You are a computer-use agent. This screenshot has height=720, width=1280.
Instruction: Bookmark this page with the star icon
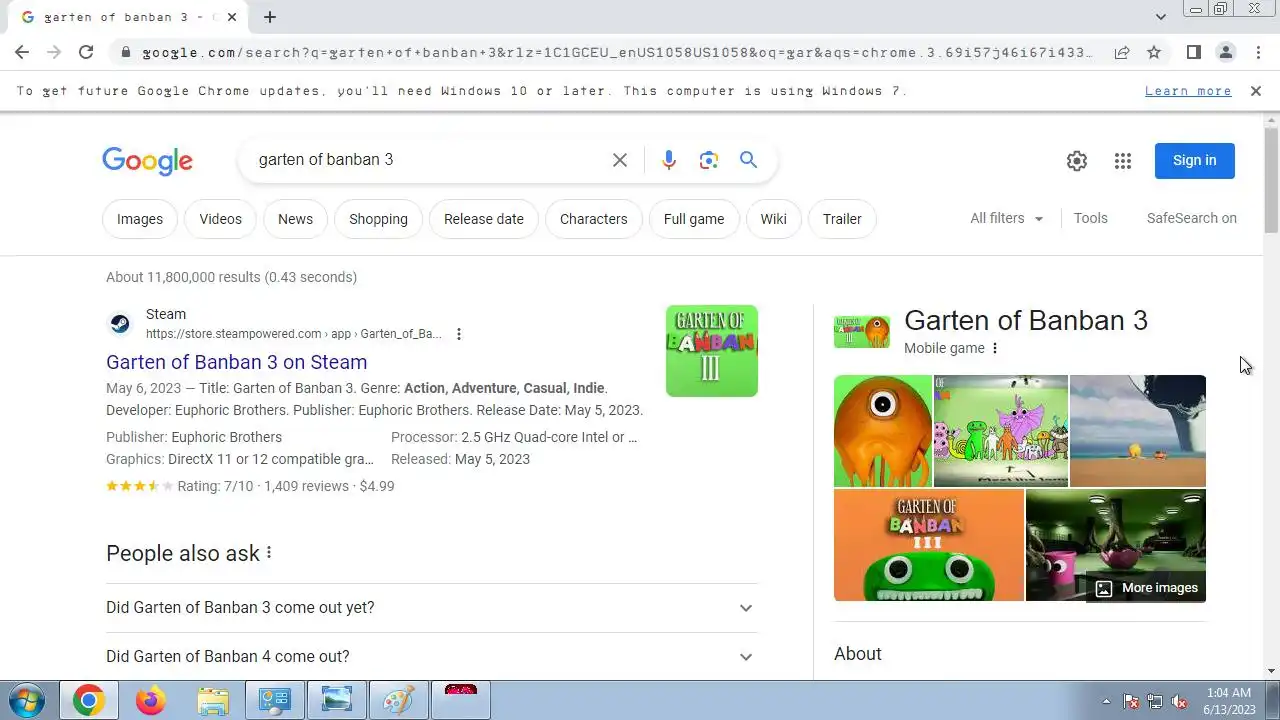point(1154,52)
